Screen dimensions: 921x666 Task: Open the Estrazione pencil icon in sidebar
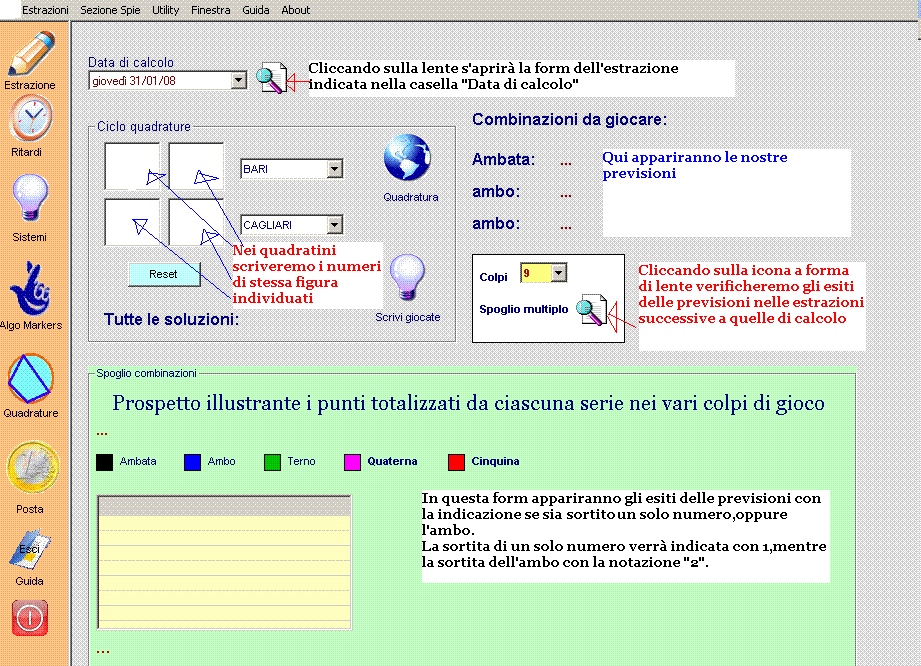tap(31, 53)
